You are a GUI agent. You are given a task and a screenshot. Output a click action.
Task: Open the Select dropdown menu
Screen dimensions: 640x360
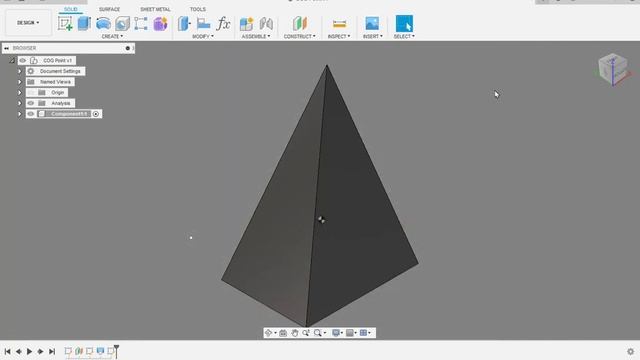[404, 36]
